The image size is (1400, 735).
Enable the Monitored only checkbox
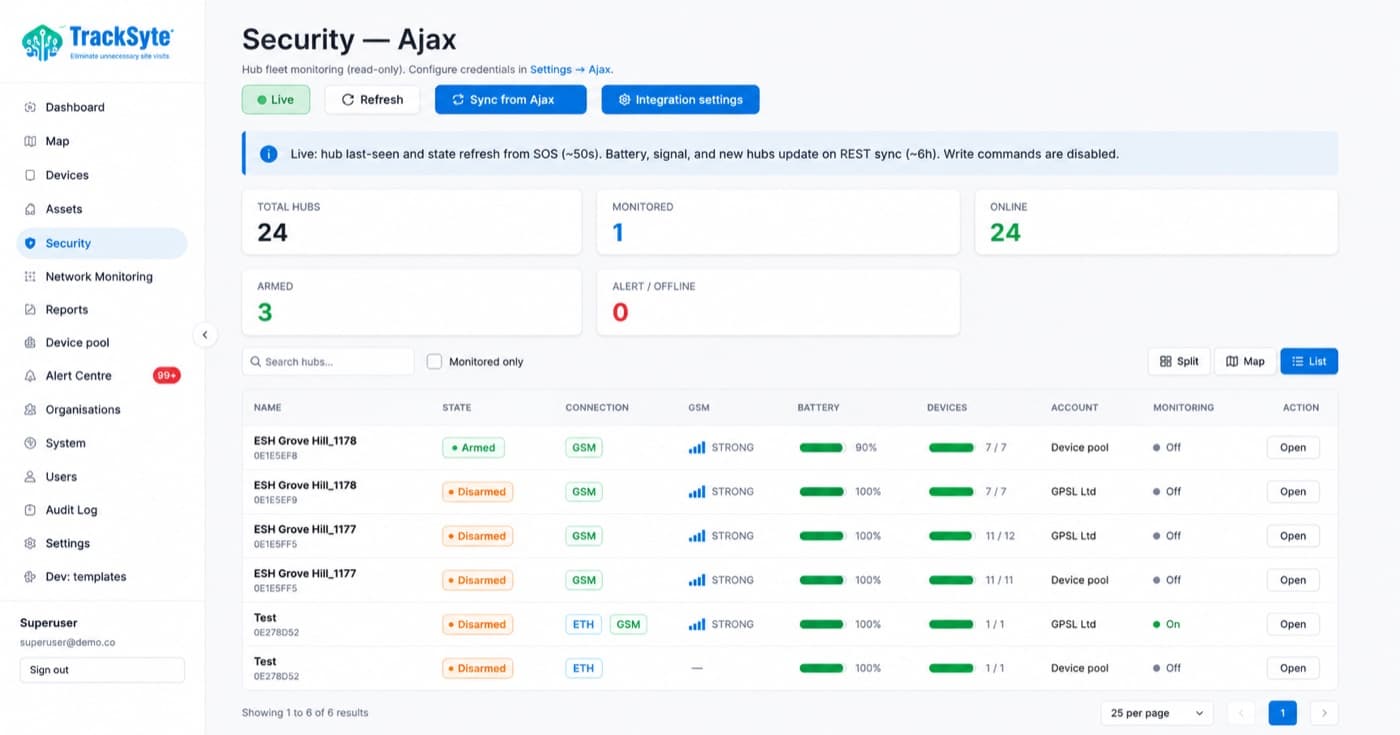[434, 362]
